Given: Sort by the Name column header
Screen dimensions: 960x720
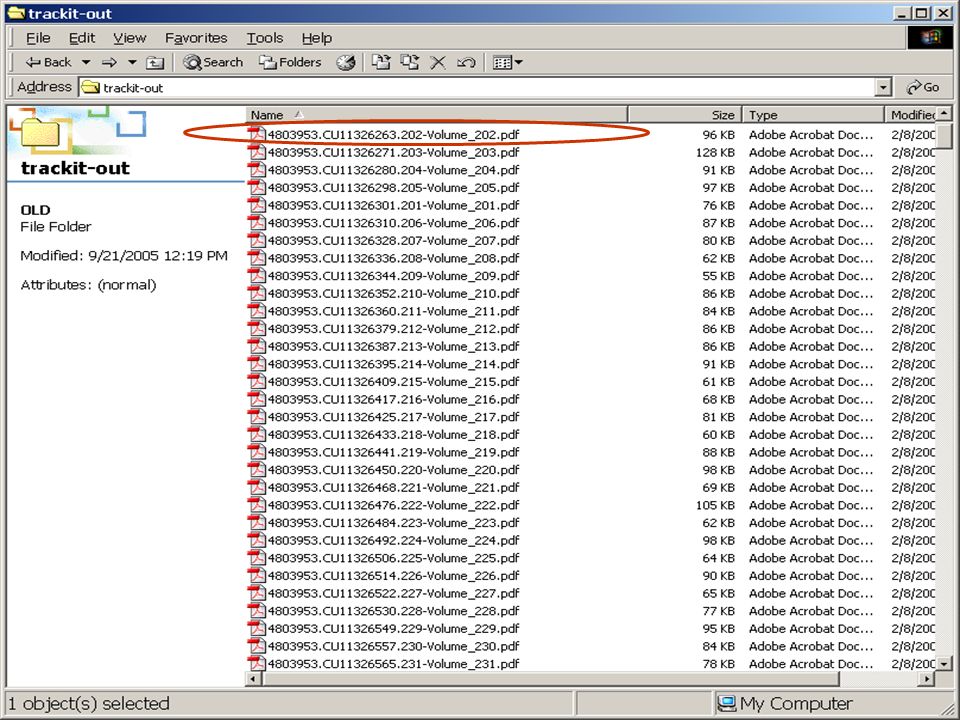Looking at the screenshot, I should 437,114.
